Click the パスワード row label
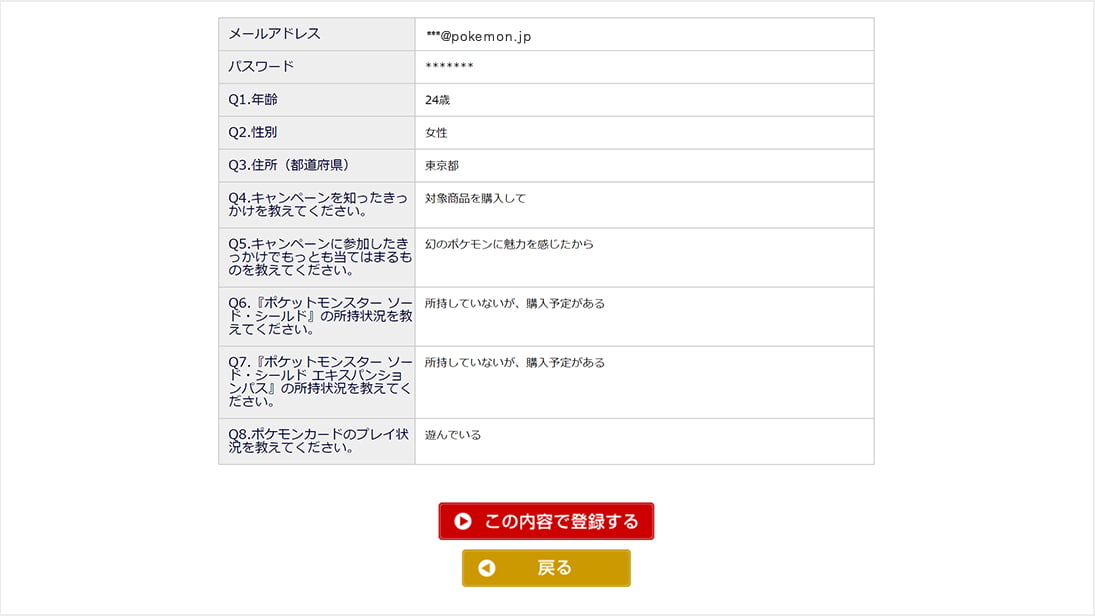 pos(261,67)
